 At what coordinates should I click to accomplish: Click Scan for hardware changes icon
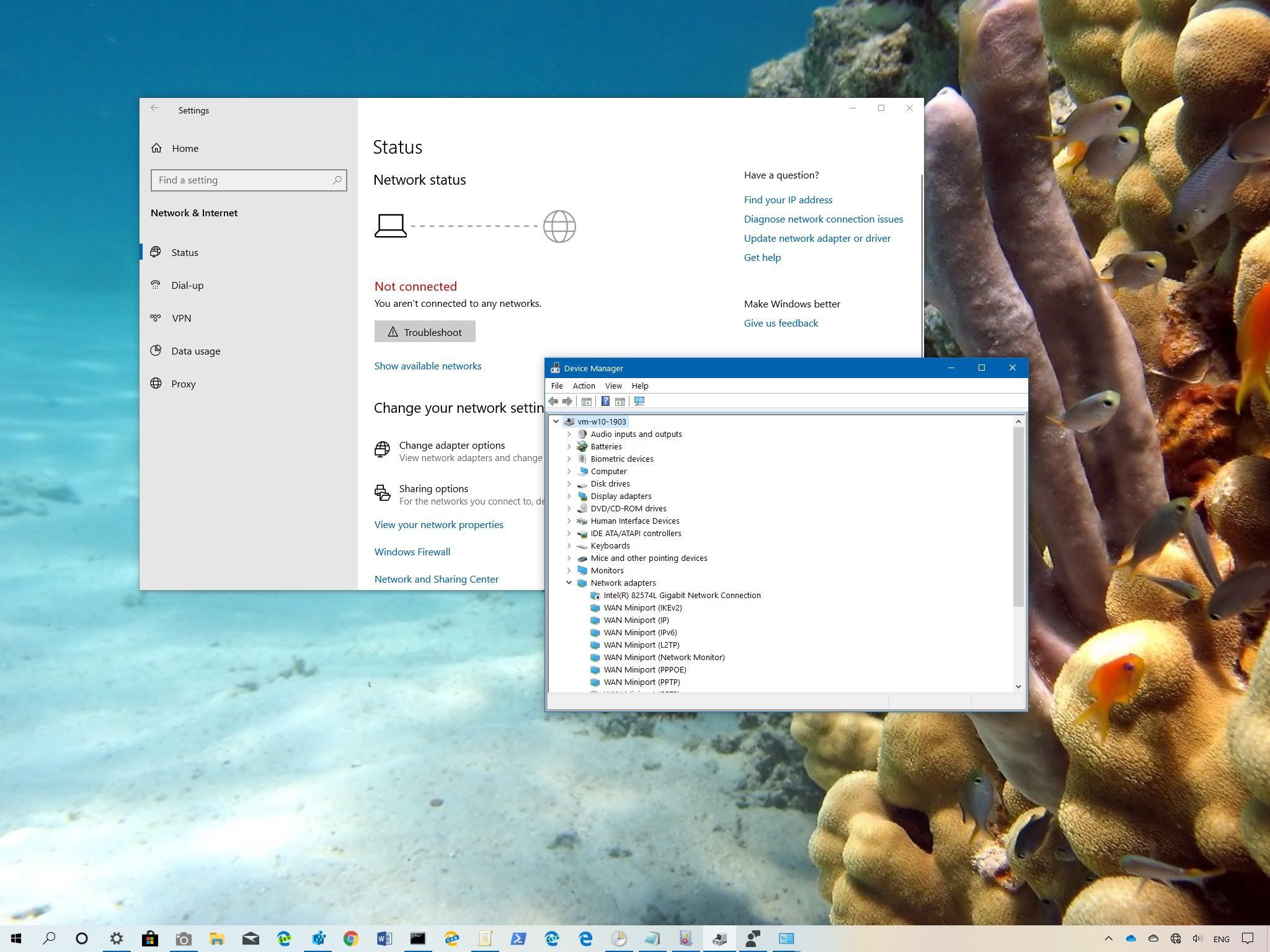coord(639,402)
